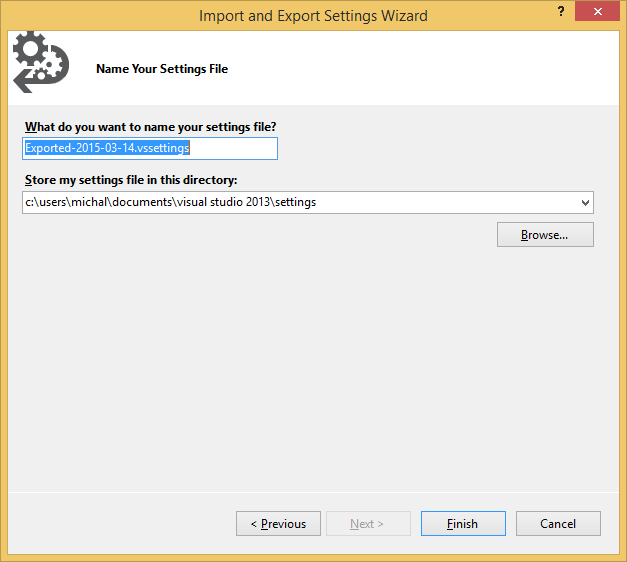Screen dimensions: 627x562
Task: Click the gears wizard icon in the header
Action: point(40,62)
